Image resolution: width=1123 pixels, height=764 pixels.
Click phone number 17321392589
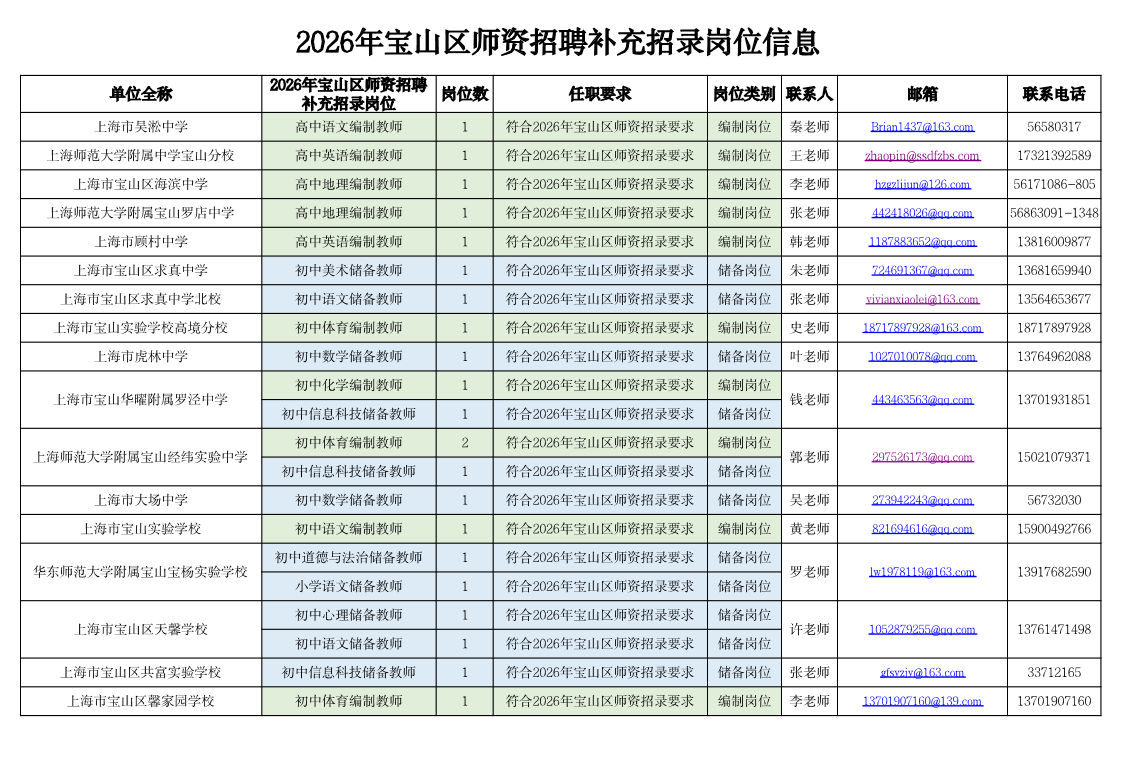(1054, 155)
